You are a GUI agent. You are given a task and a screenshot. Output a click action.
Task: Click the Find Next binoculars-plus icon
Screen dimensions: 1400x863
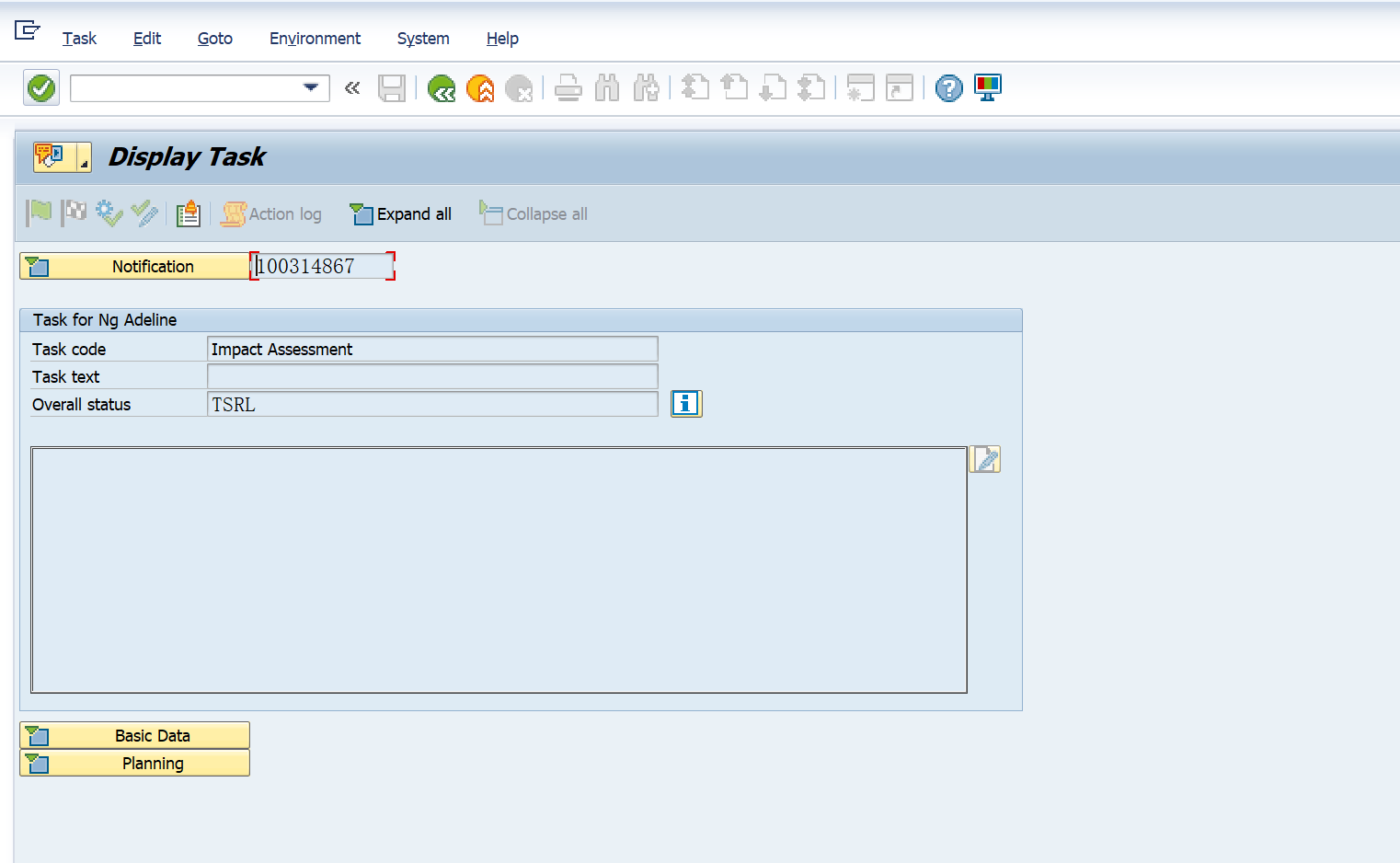click(647, 88)
